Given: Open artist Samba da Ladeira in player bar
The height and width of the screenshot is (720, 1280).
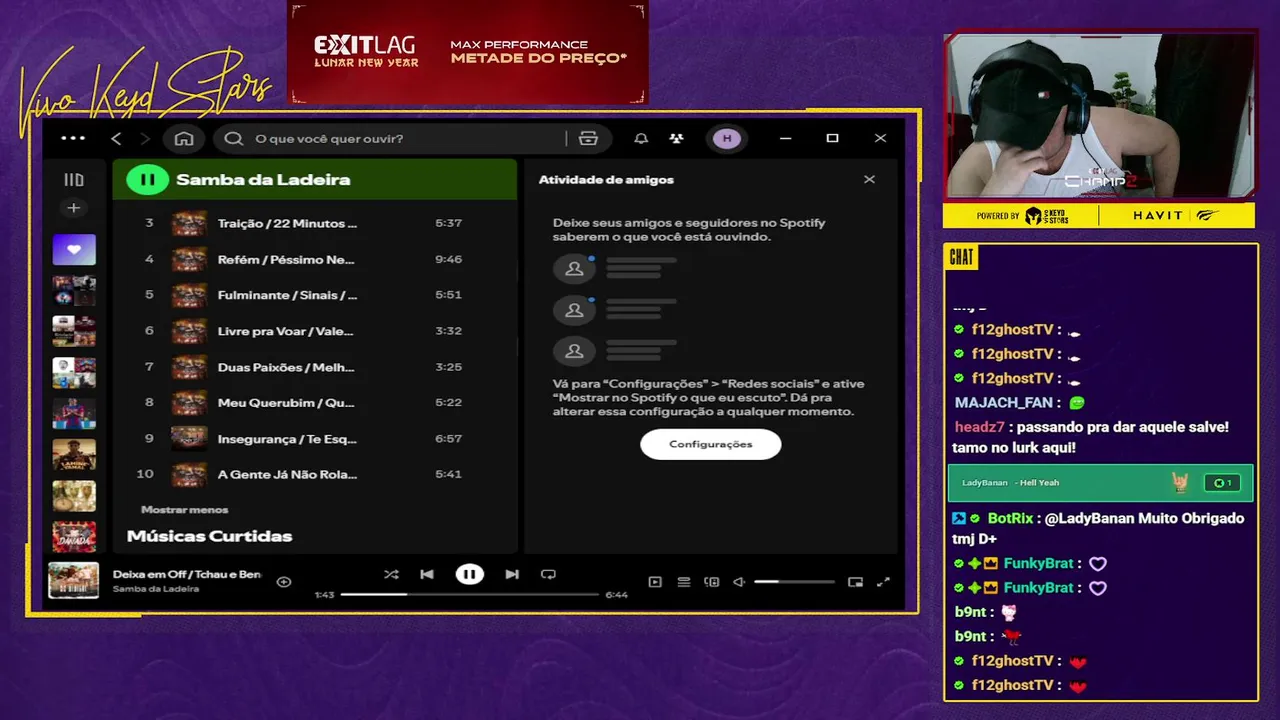Looking at the screenshot, I should pos(156,589).
